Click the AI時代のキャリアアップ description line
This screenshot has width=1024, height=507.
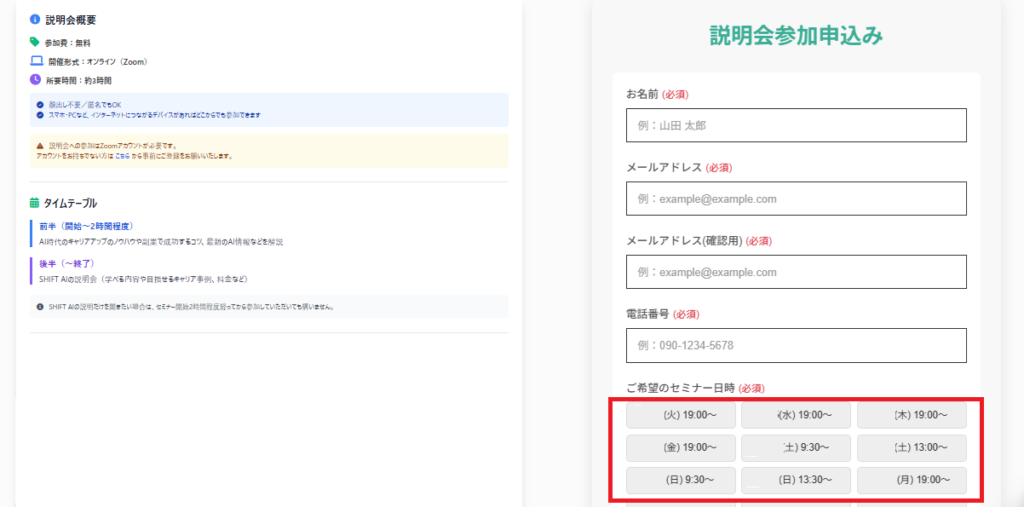[x=161, y=242]
